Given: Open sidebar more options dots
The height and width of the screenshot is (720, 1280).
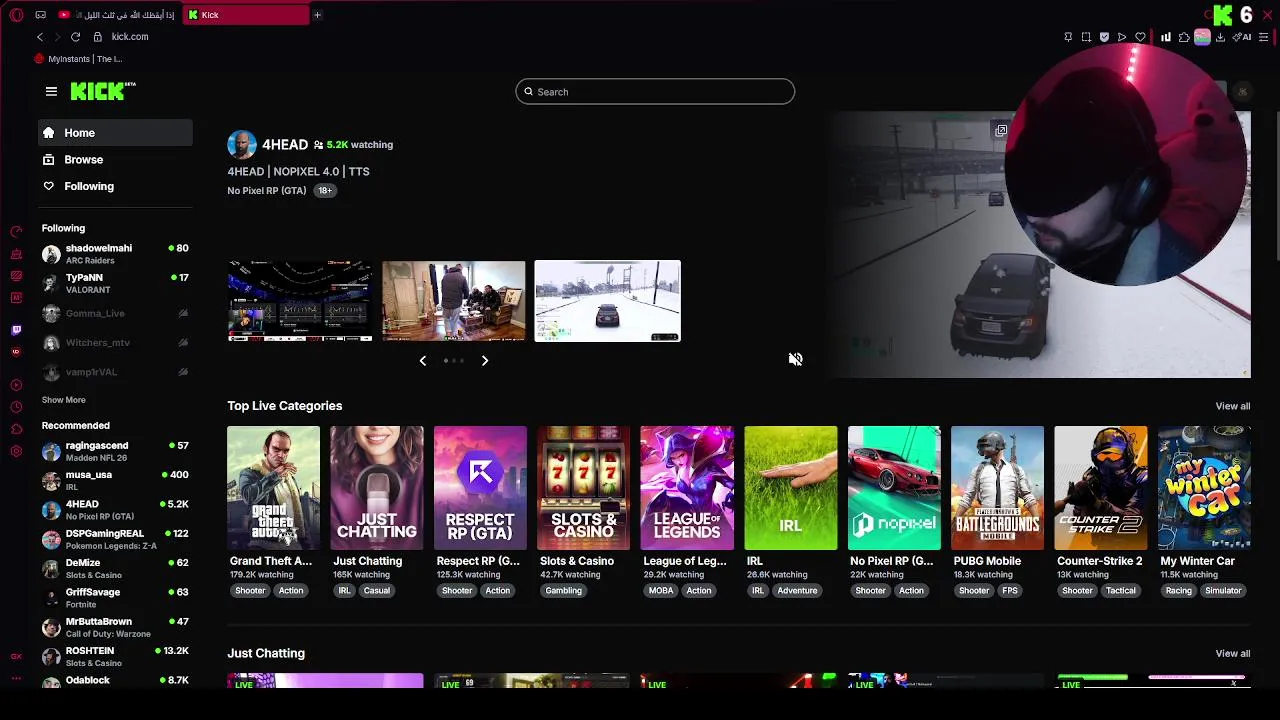Looking at the screenshot, I should point(16,677).
